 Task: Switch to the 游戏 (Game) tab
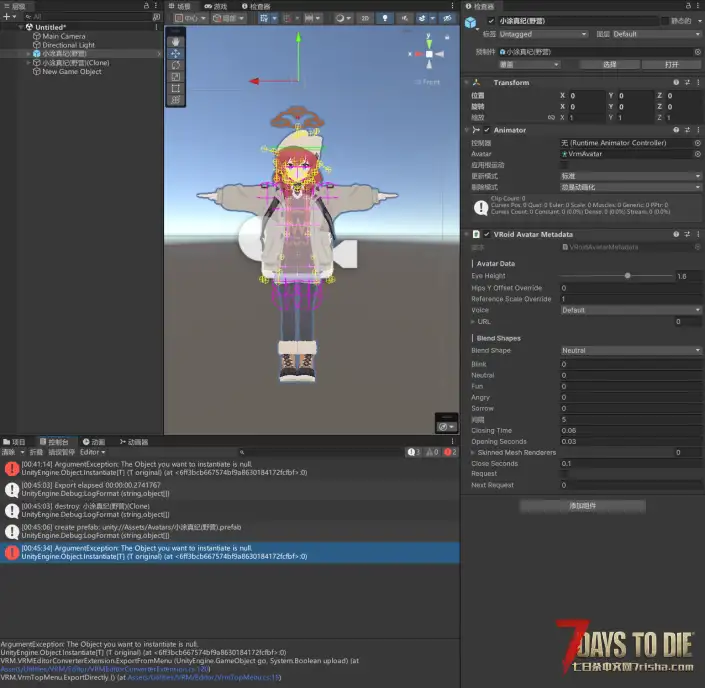pyautogui.click(x=216, y=6)
